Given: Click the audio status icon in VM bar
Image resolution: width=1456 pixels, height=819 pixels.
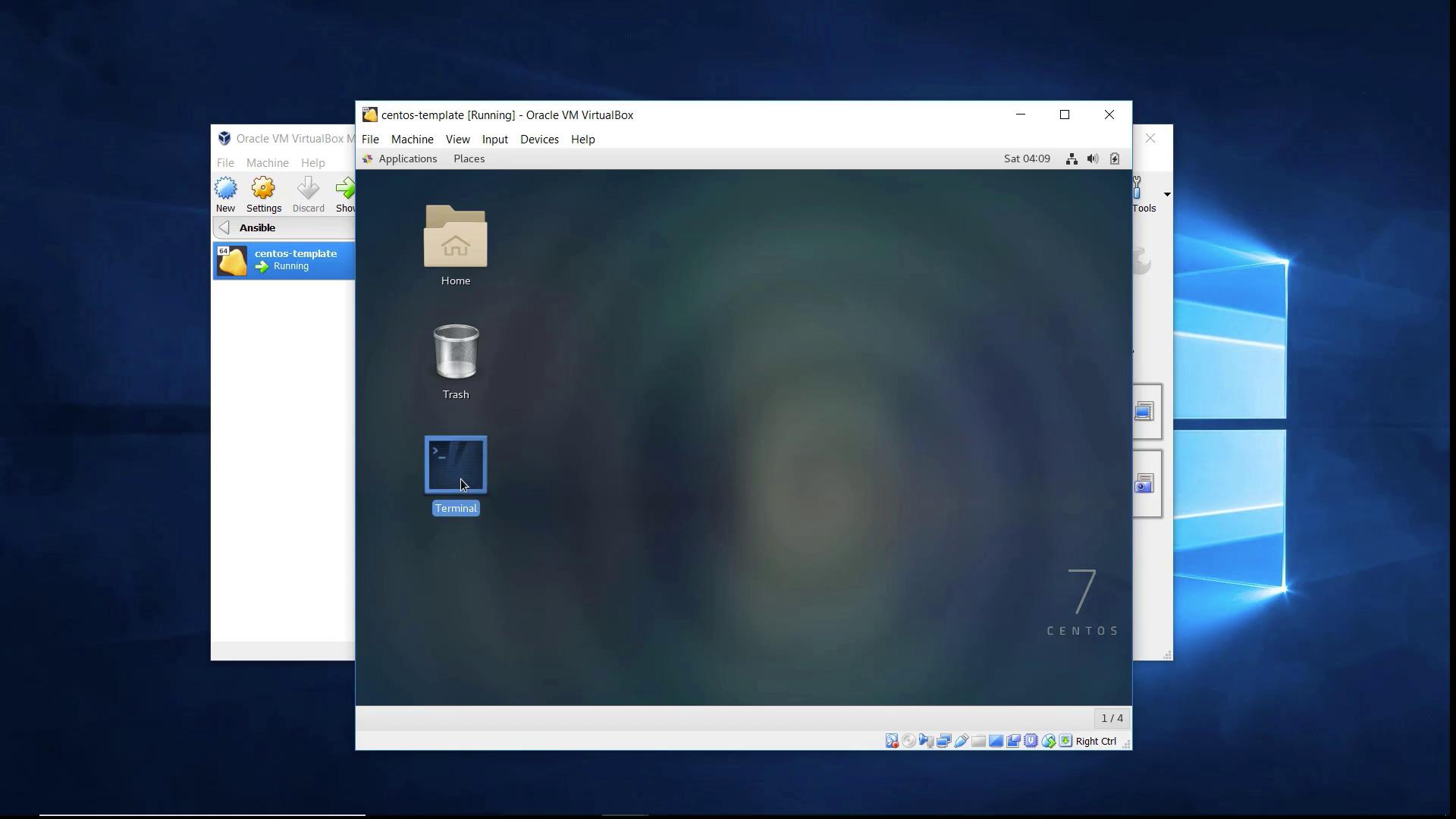Looking at the screenshot, I should pos(926,741).
